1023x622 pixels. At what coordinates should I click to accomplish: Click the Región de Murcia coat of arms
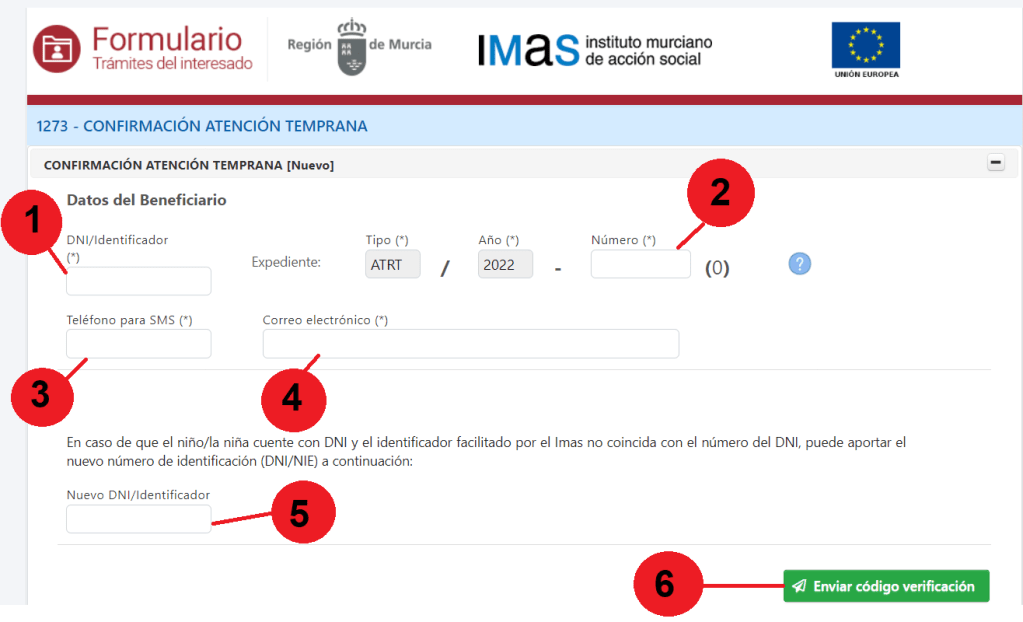coord(350,45)
